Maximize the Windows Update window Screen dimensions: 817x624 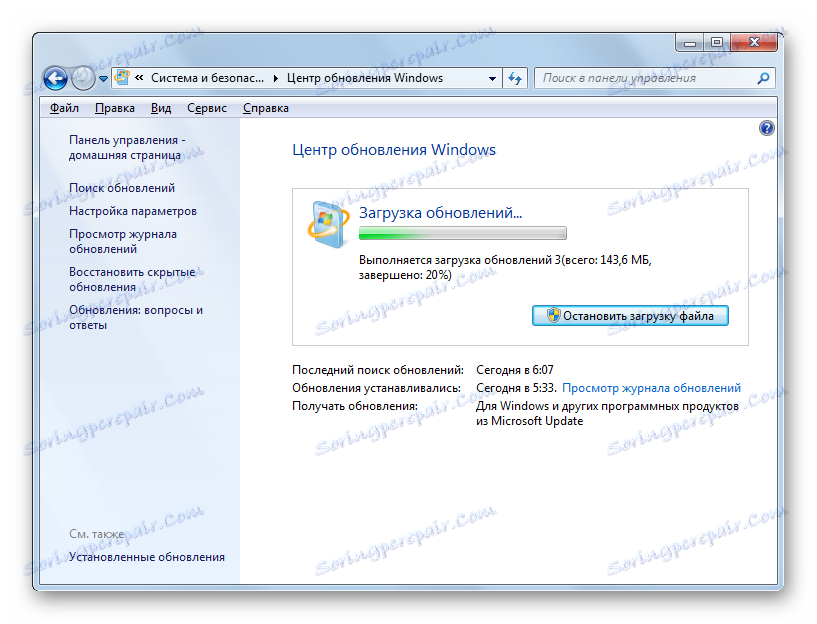tap(717, 43)
